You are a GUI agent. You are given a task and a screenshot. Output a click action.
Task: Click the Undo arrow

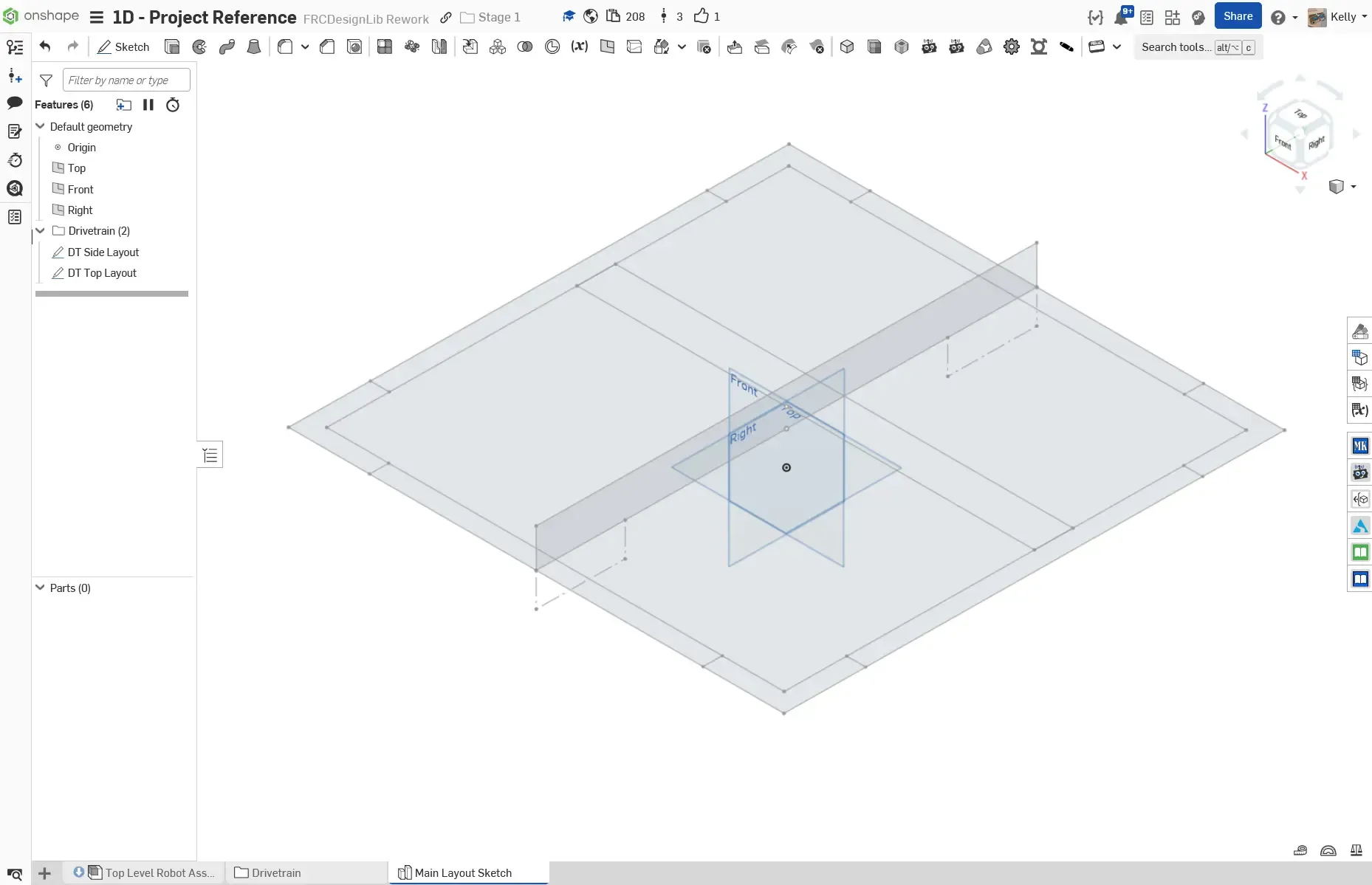(x=45, y=47)
